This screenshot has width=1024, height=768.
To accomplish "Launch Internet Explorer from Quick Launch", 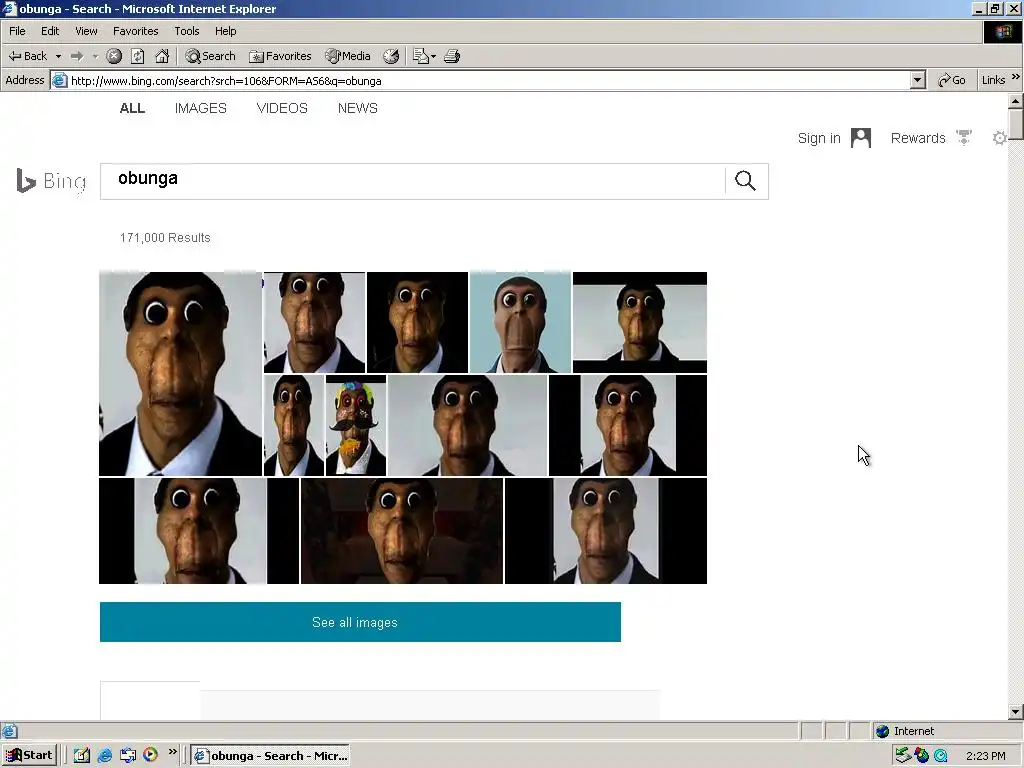I will pyautogui.click(x=104, y=756).
